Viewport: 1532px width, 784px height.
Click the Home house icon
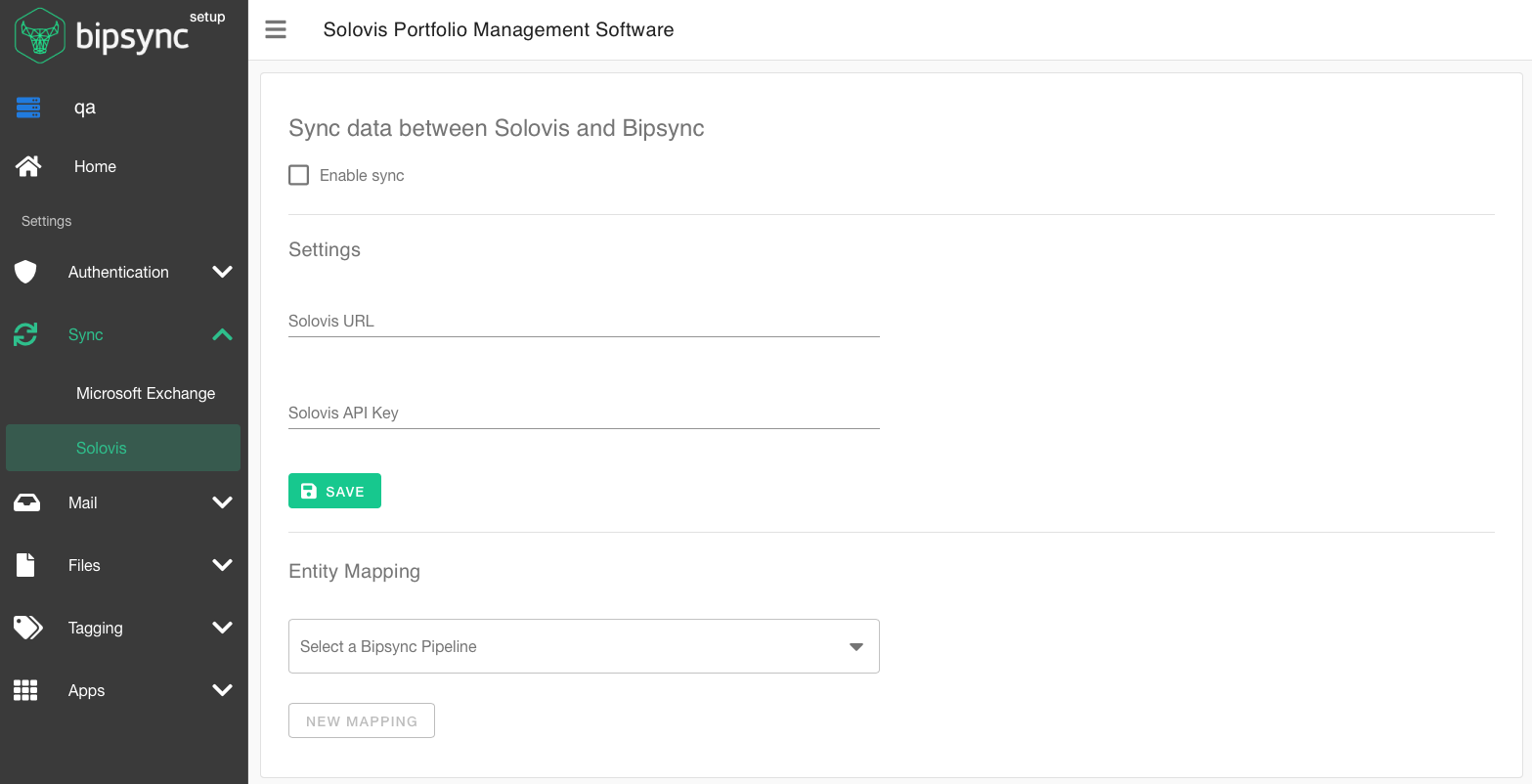(x=27, y=166)
